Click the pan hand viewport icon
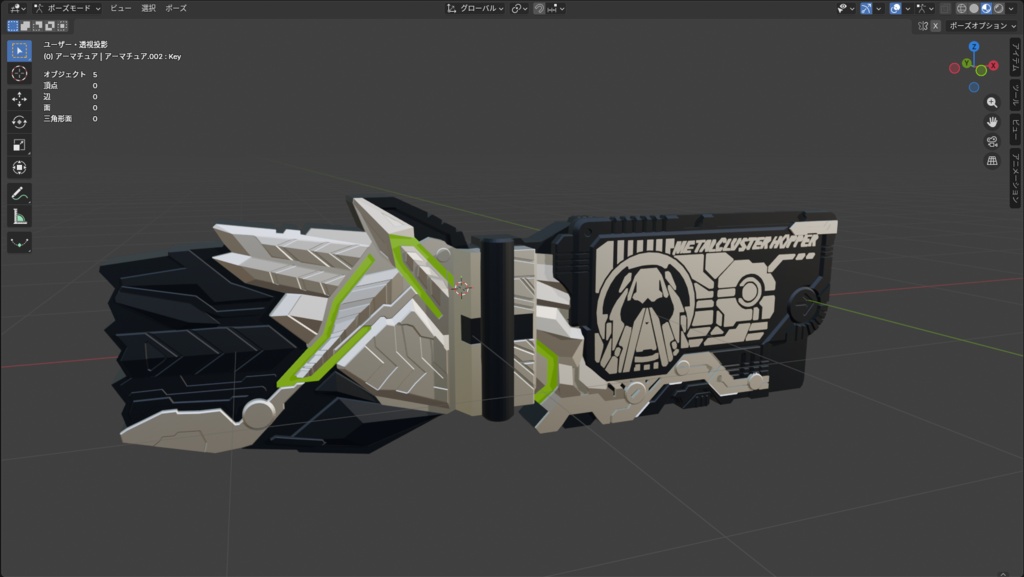Viewport: 1024px width, 577px height. click(x=992, y=122)
